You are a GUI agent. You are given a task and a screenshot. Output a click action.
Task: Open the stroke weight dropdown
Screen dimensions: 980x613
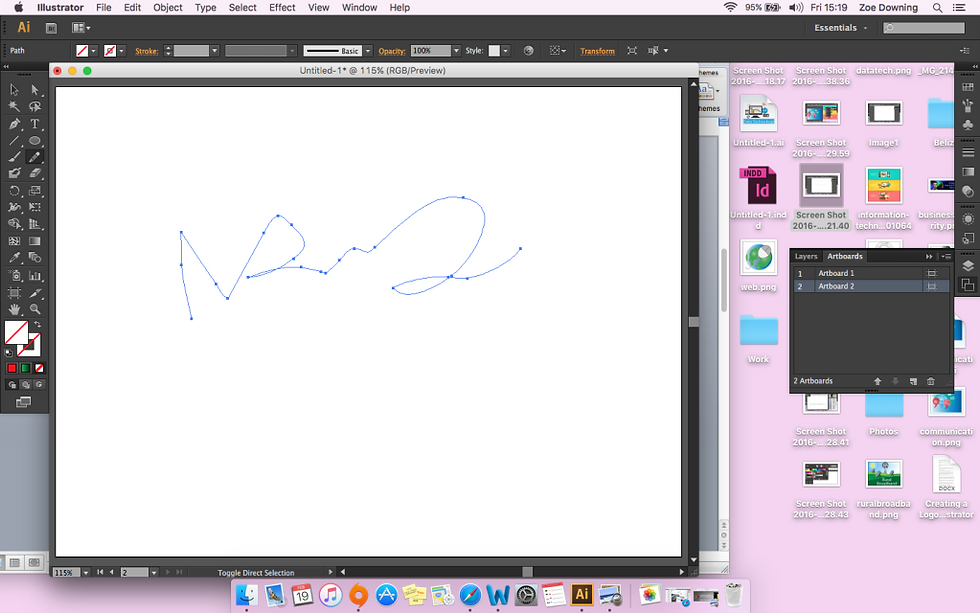(214, 51)
